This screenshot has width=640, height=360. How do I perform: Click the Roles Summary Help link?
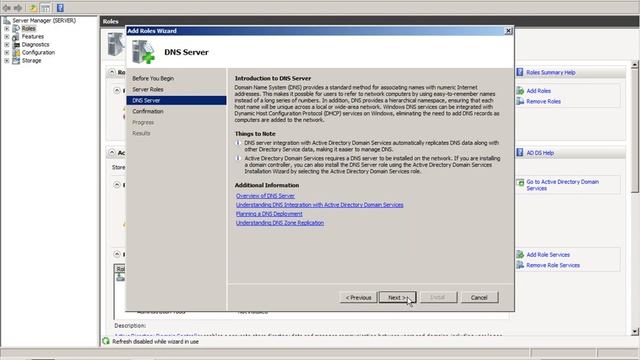click(x=551, y=73)
